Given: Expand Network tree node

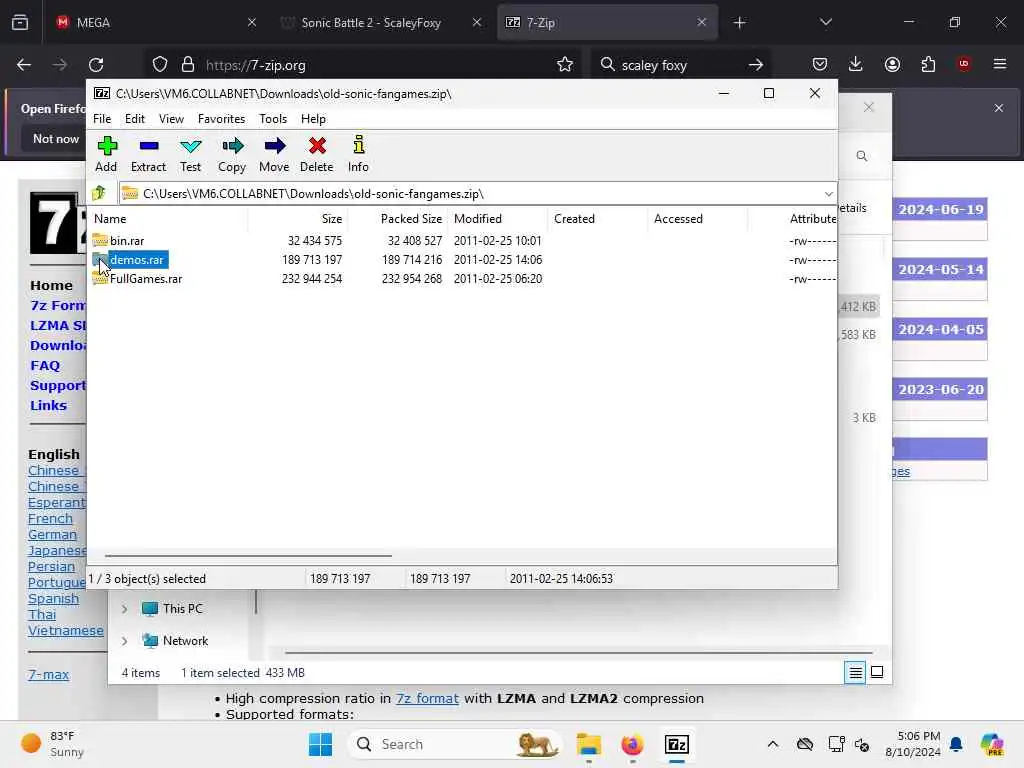Looking at the screenshot, I should click(x=124, y=641).
